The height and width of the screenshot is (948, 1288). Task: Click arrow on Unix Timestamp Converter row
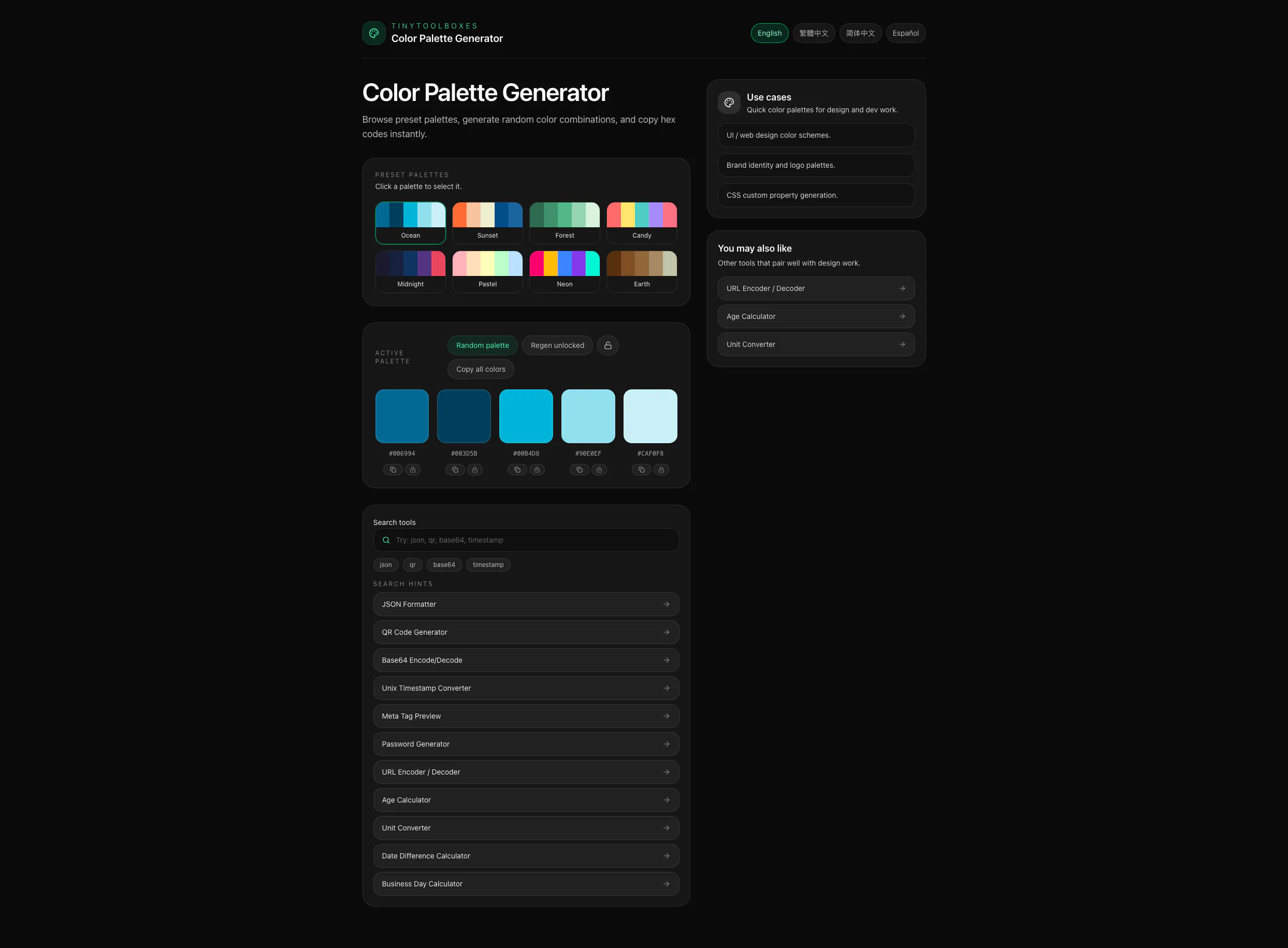667,688
